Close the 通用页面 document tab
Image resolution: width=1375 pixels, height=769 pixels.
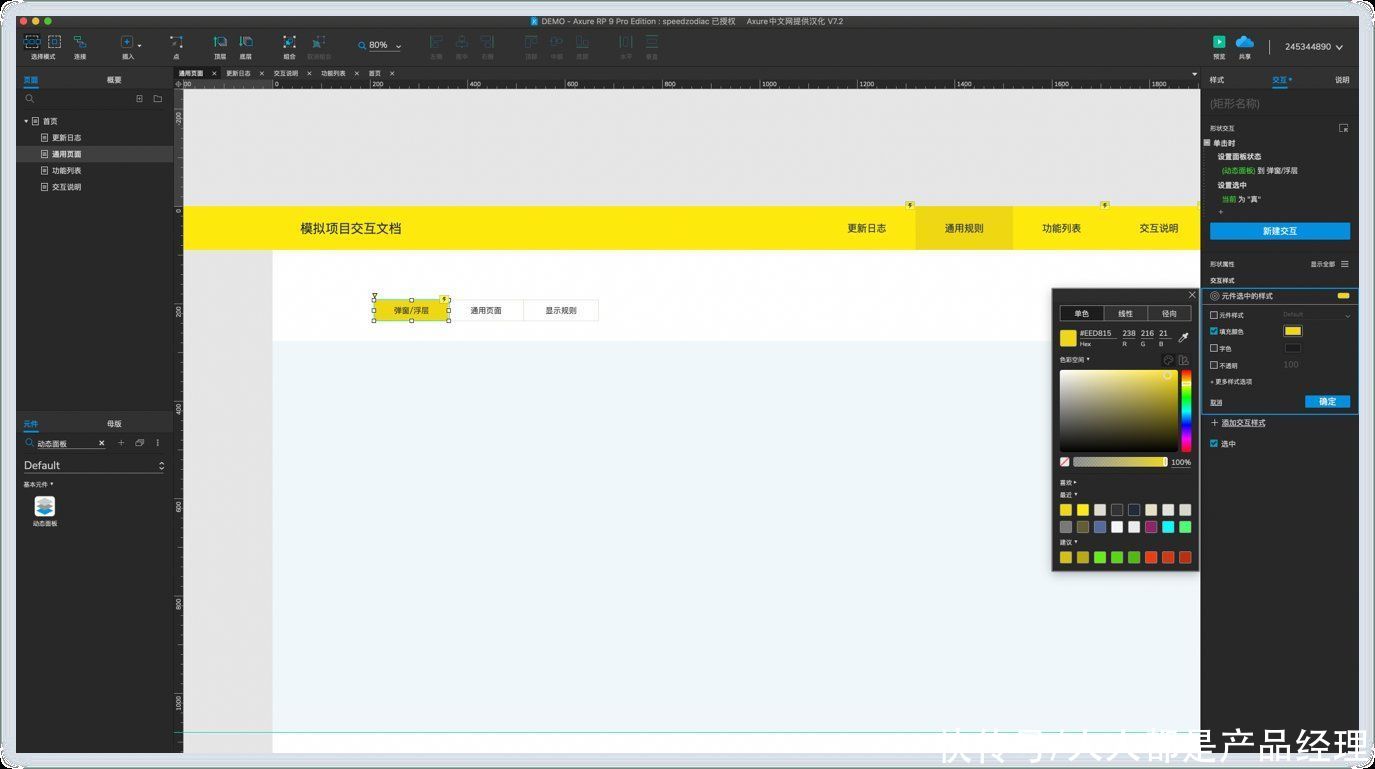[x=214, y=73]
